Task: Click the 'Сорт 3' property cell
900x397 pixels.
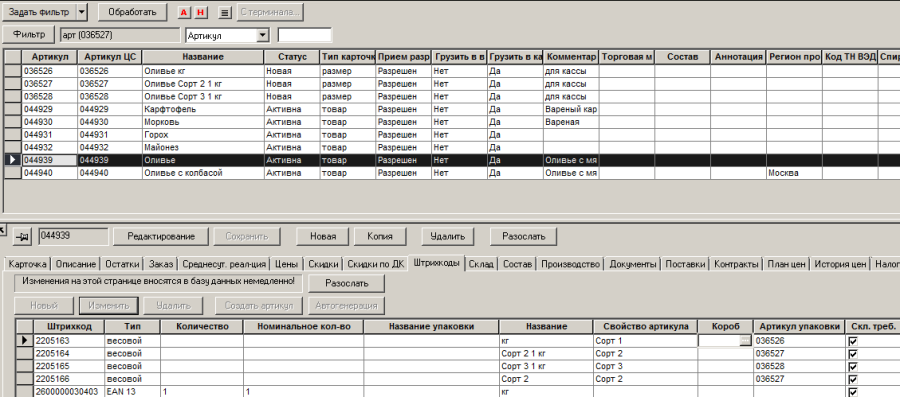Action: click(645, 366)
